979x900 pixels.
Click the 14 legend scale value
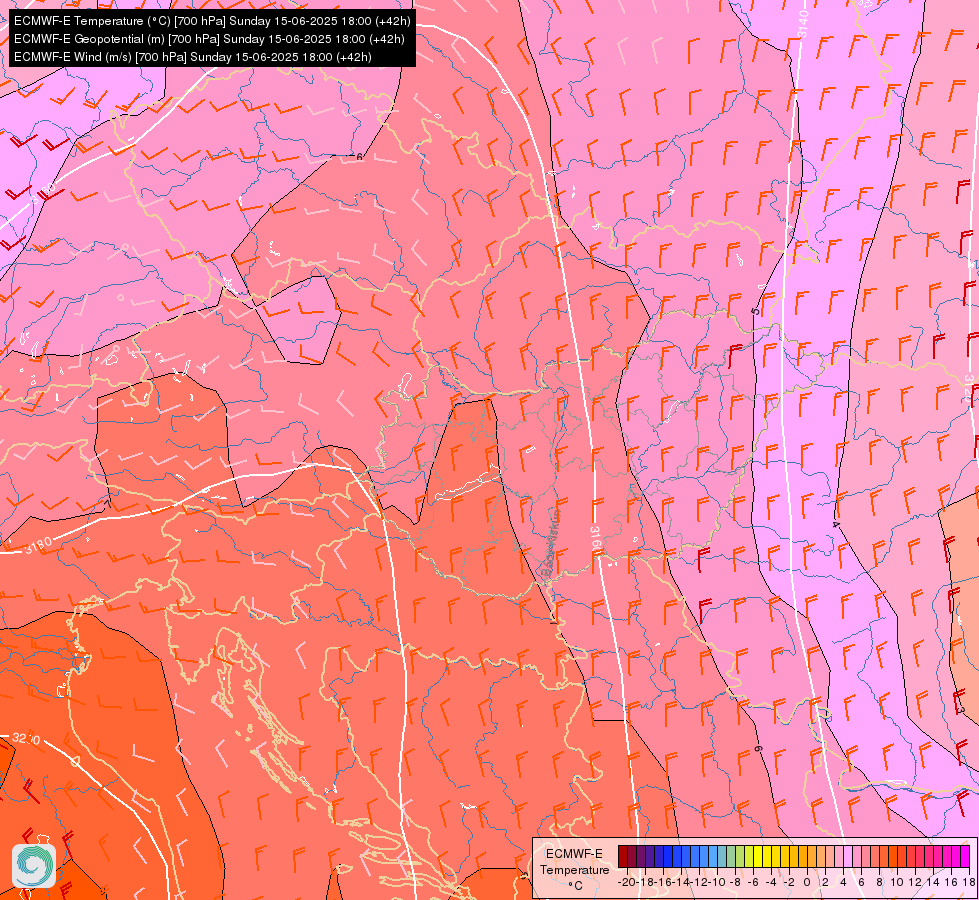(933, 882)
